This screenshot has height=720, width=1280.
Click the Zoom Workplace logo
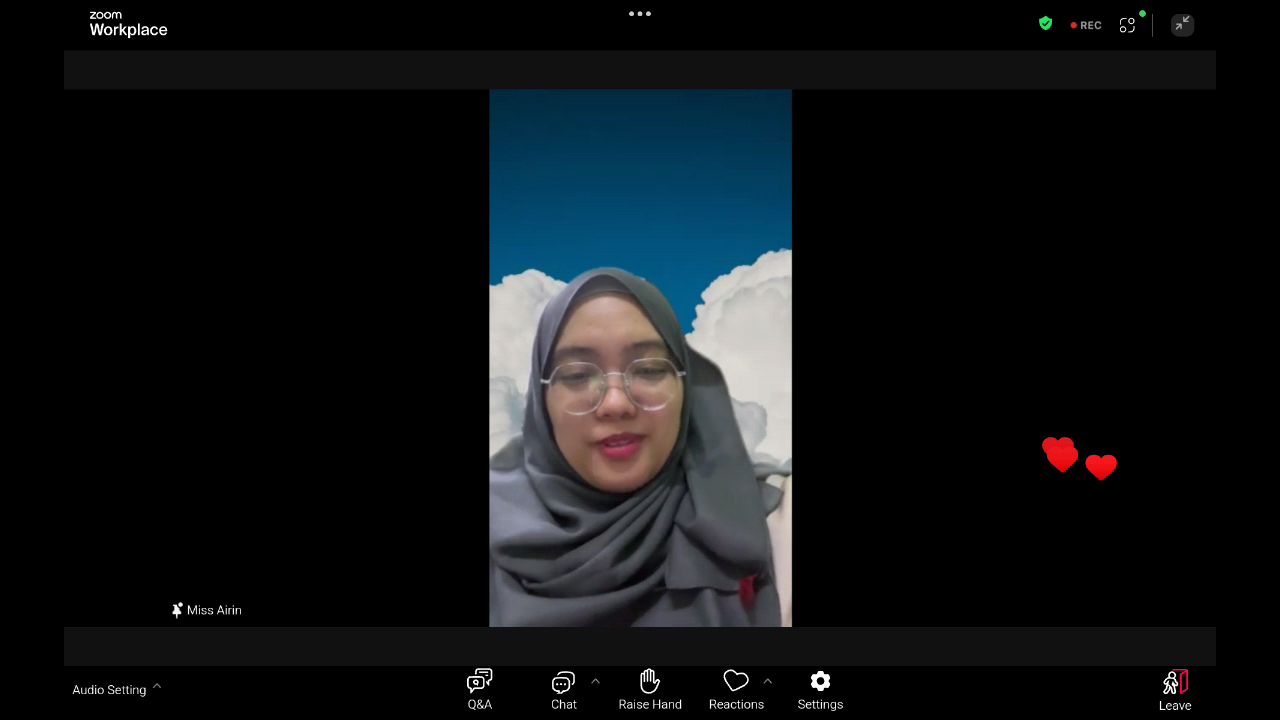pyautogui.click(x=128, y=24)
